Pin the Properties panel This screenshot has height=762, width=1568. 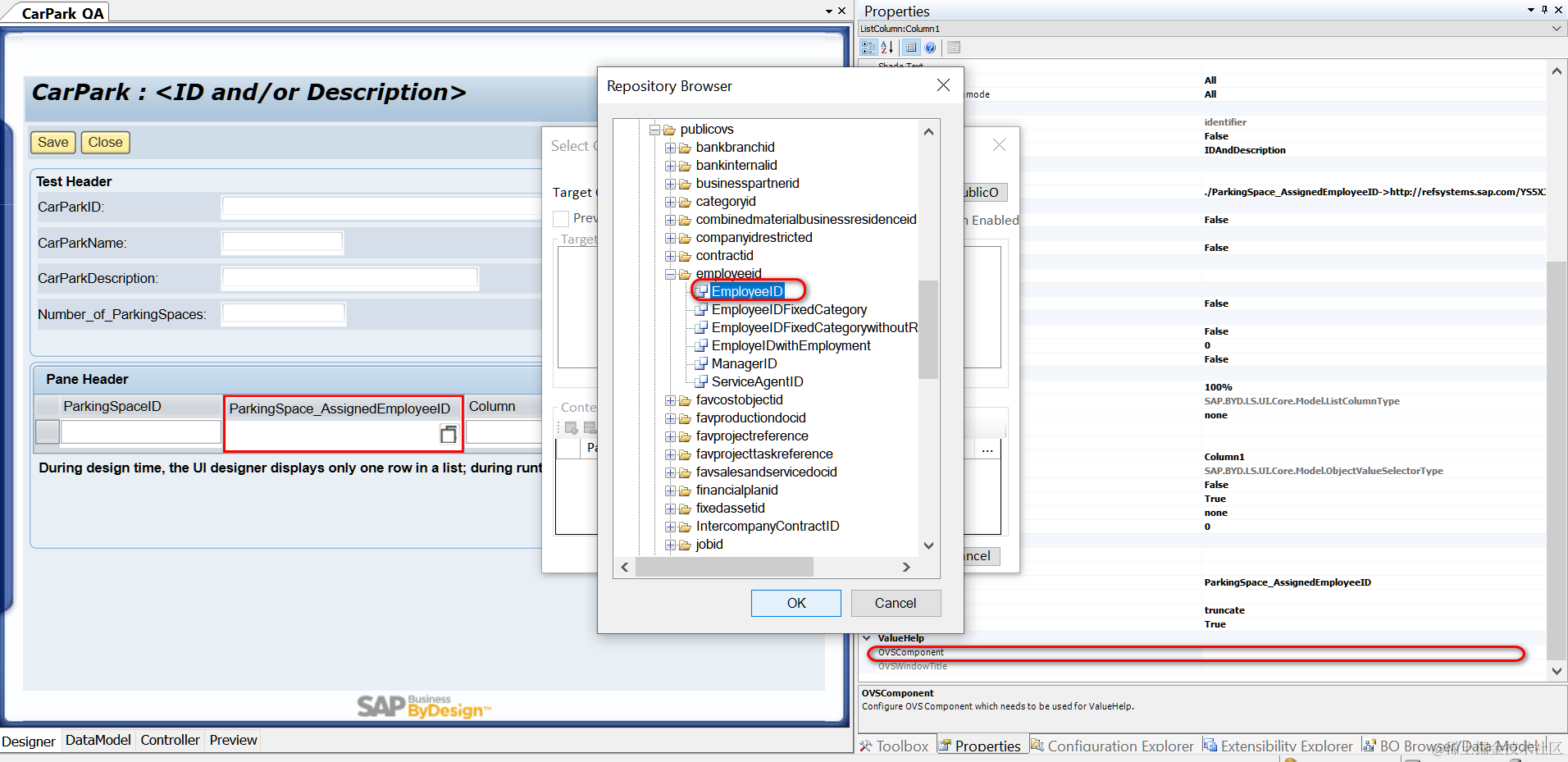pos(1544,10)
